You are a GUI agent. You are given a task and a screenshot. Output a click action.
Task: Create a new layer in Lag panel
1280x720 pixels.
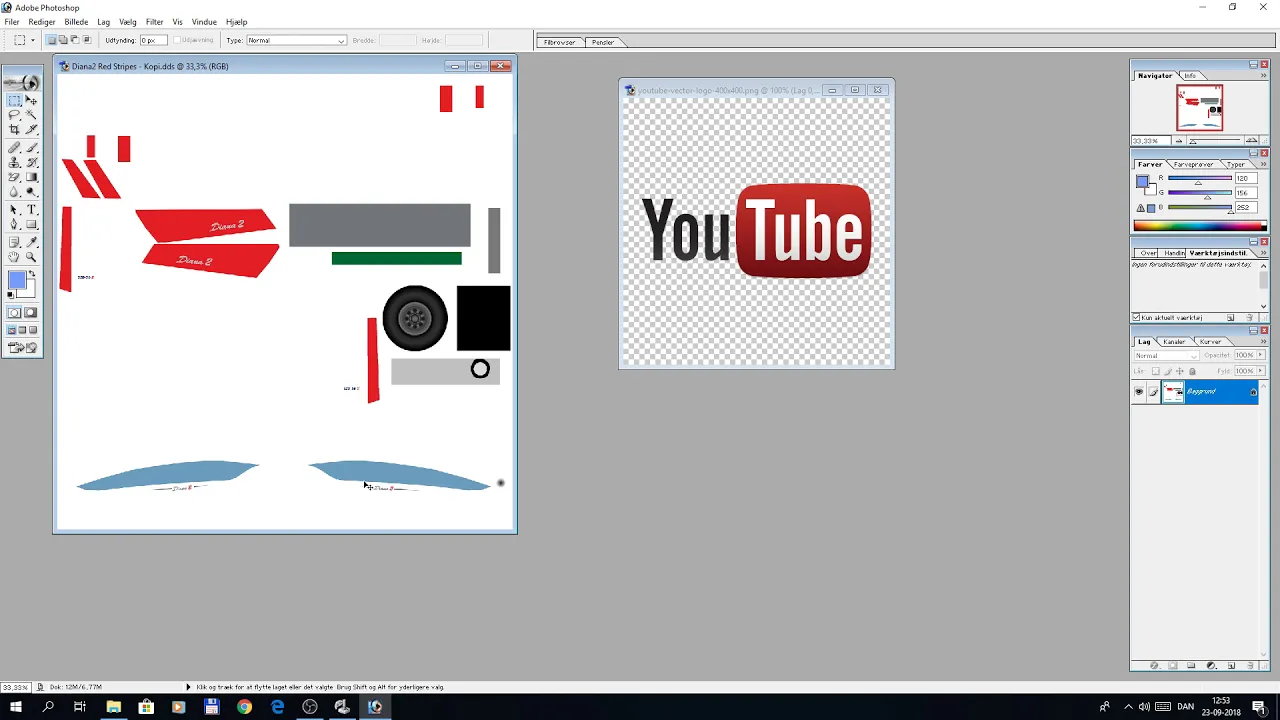pos(1231,665)
